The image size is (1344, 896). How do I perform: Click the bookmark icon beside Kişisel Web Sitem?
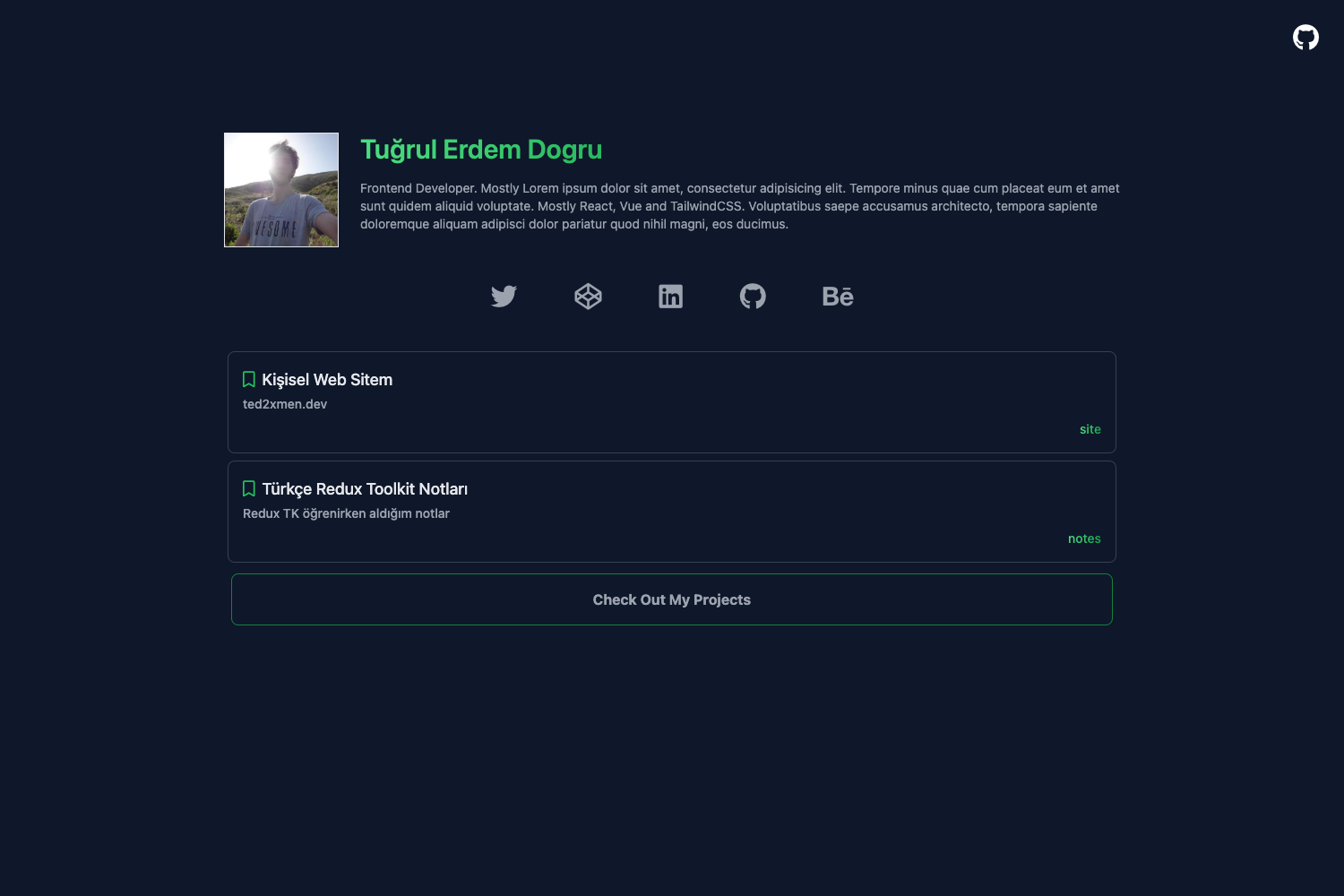[x=248, y=379]
